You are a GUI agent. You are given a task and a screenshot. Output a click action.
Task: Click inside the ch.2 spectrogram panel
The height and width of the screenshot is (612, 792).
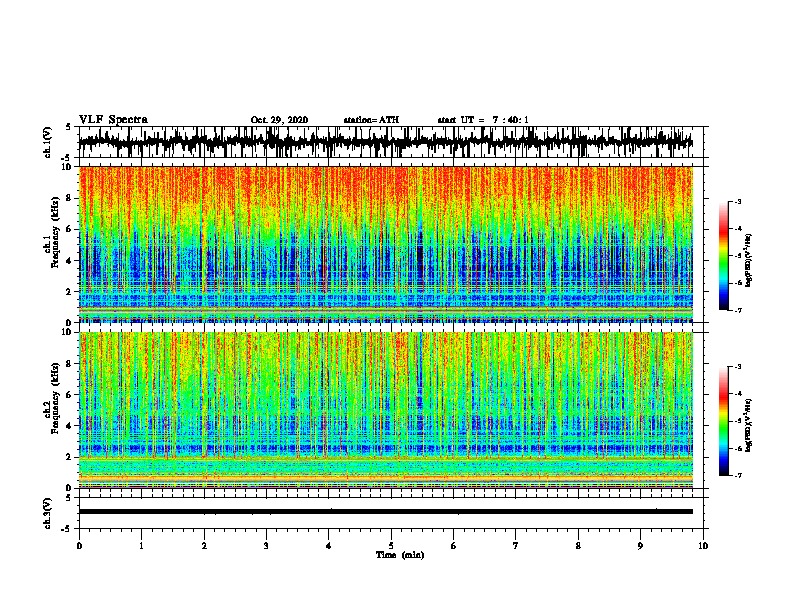(x=385, y=410)
